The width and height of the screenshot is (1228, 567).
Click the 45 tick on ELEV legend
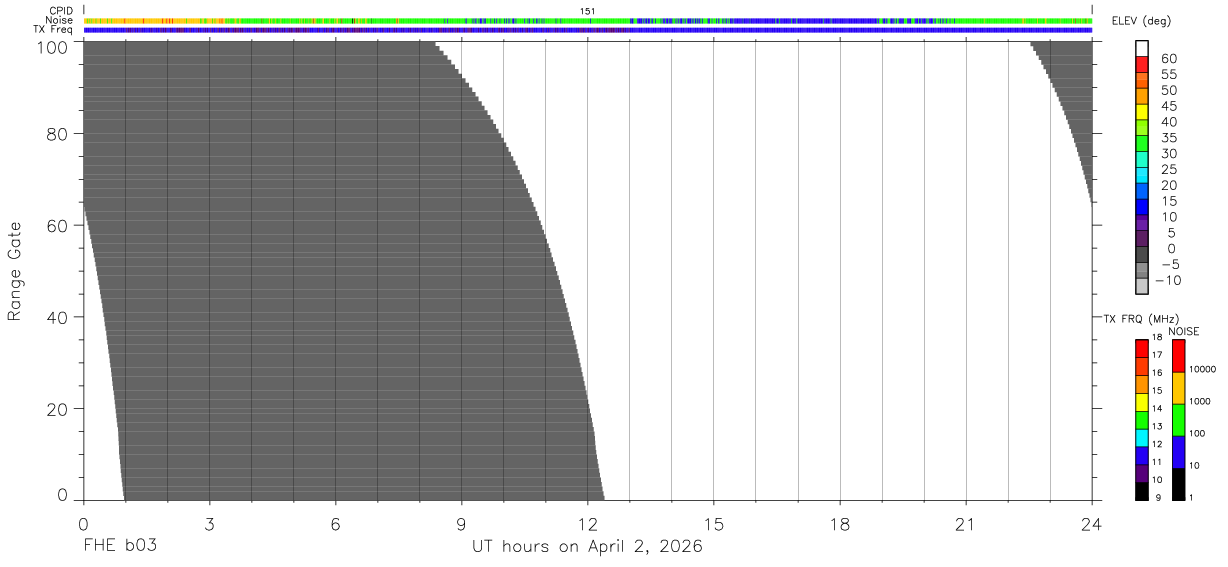(x=1168, y=106)
